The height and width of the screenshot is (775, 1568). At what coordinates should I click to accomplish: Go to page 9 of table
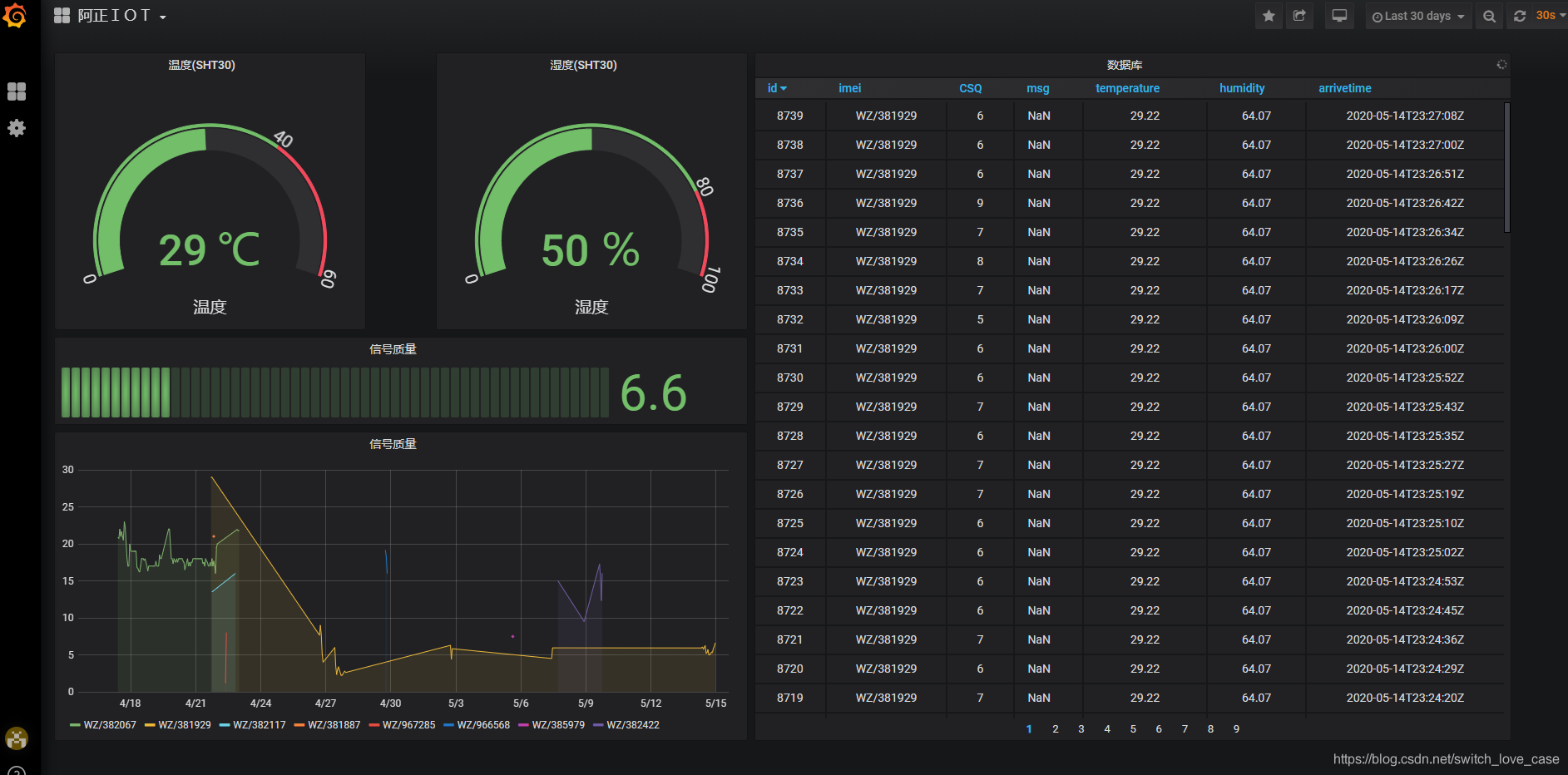(1236, 729)
